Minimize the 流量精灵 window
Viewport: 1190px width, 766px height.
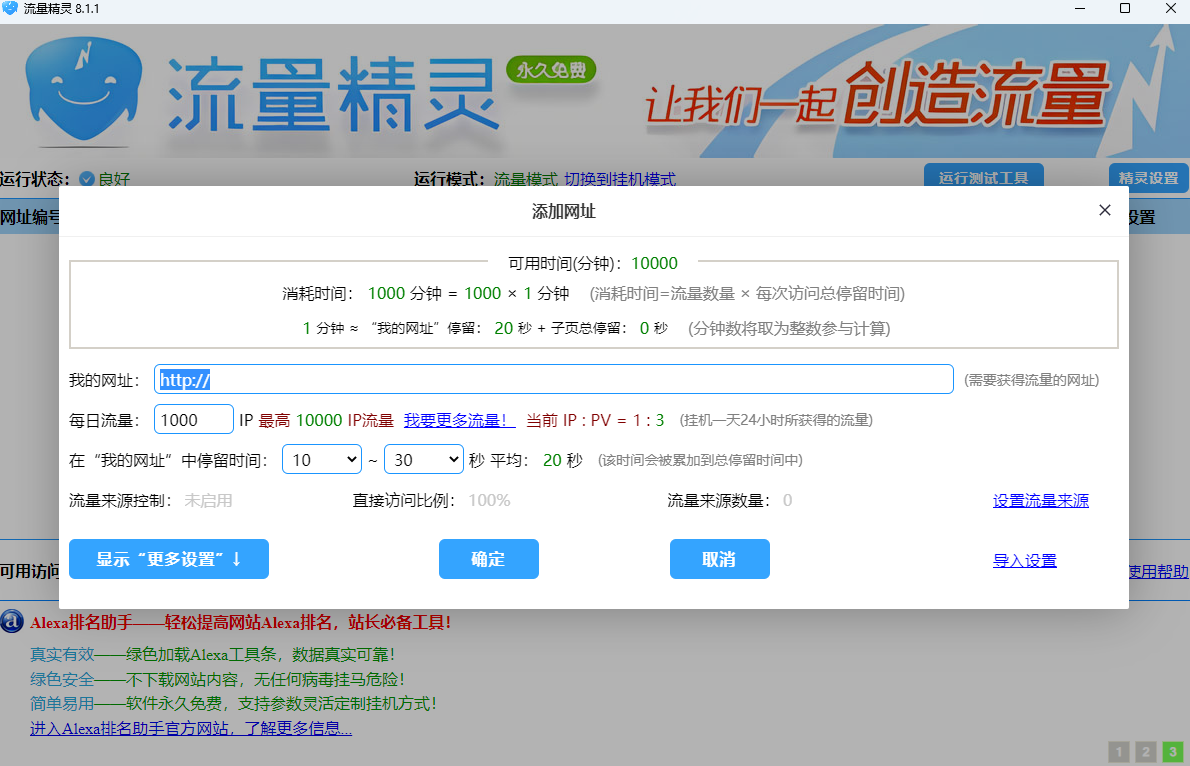tap(1080, 8)
